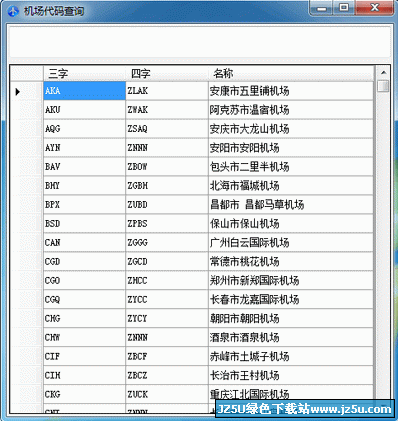Click the 四字 column header

coord(167,73)
